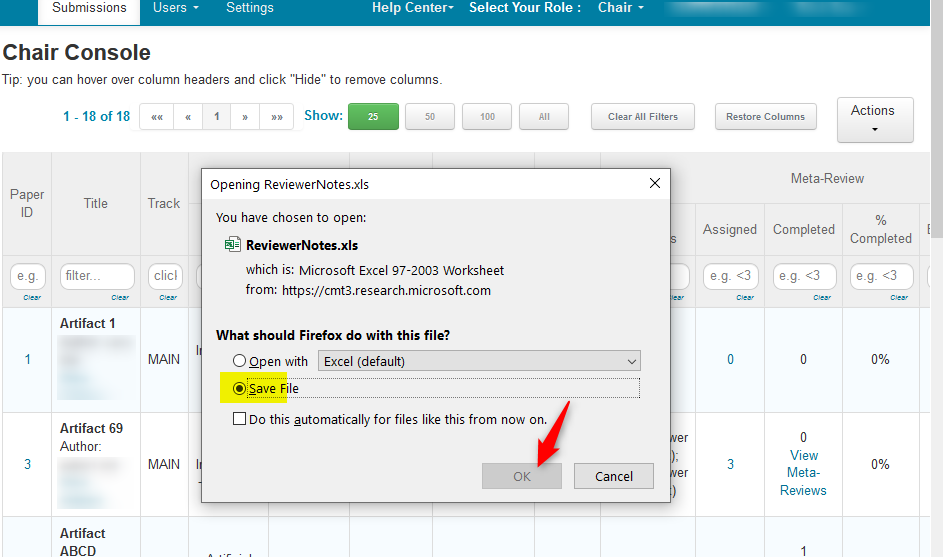
Task: Clear the Assigned filter
Action: point(745,297)
